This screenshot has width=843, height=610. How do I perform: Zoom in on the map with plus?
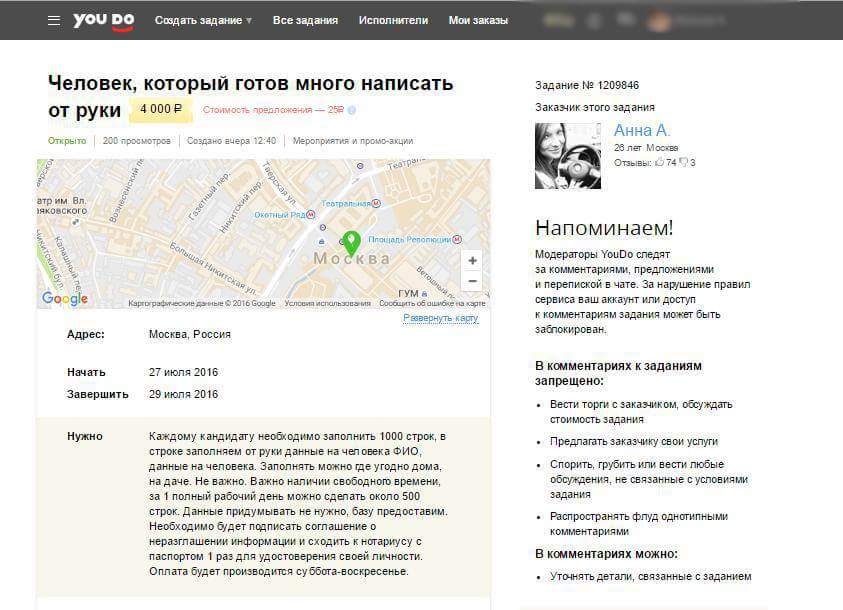tap(472, 260)
